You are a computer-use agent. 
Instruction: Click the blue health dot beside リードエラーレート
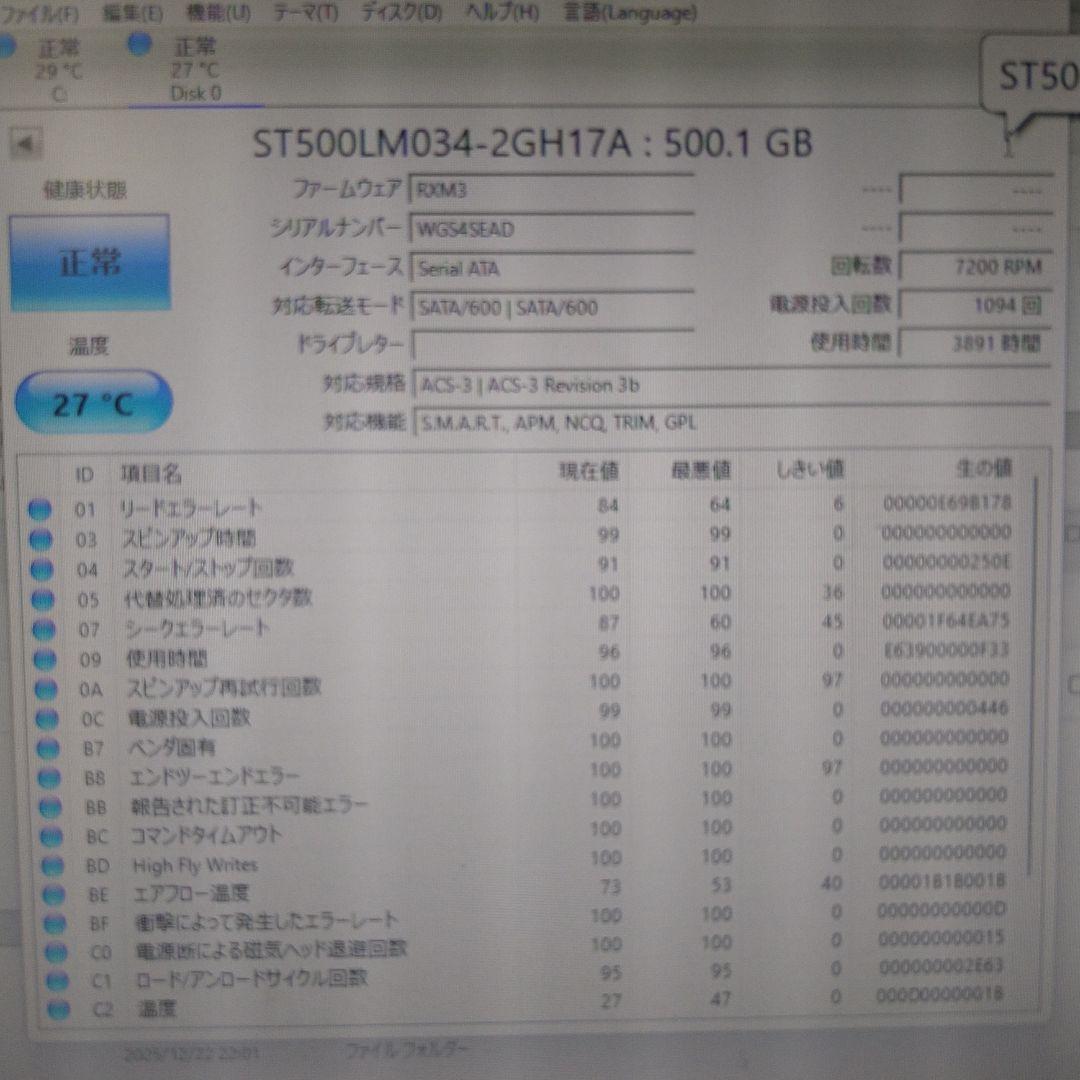(x=42, y=510)
